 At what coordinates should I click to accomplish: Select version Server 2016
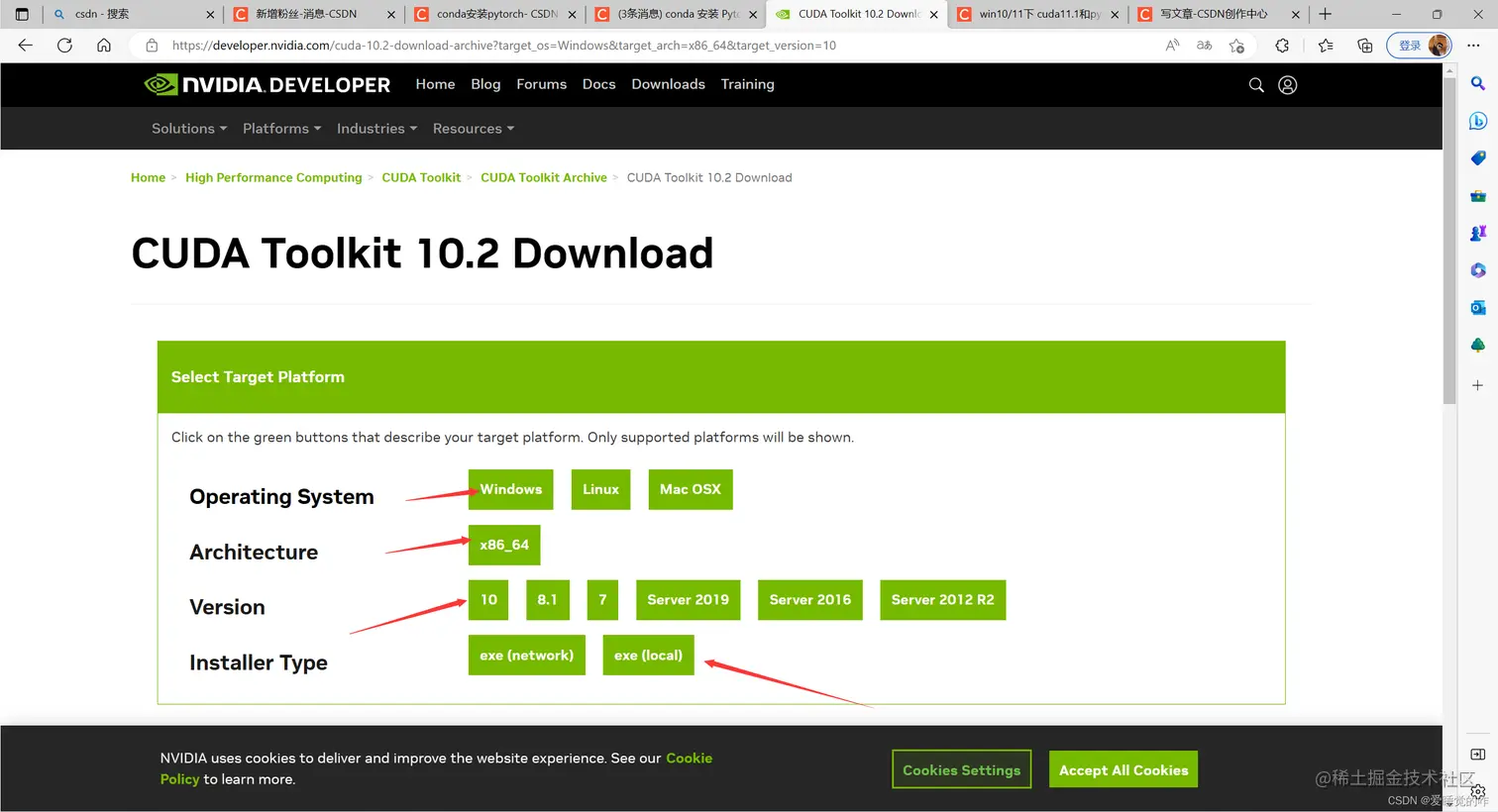point(810,600)
